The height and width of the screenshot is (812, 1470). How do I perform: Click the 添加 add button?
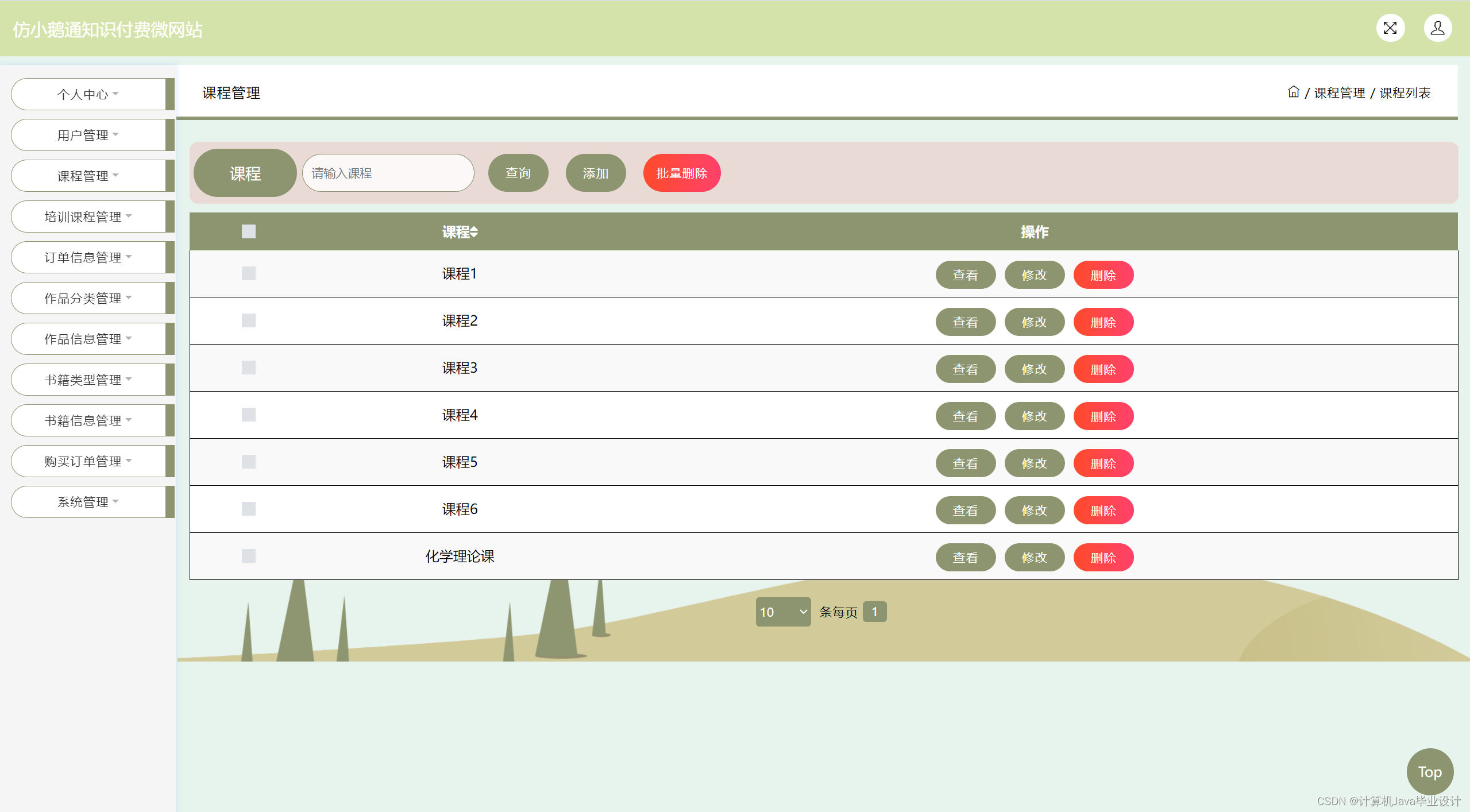click(595, 173)
